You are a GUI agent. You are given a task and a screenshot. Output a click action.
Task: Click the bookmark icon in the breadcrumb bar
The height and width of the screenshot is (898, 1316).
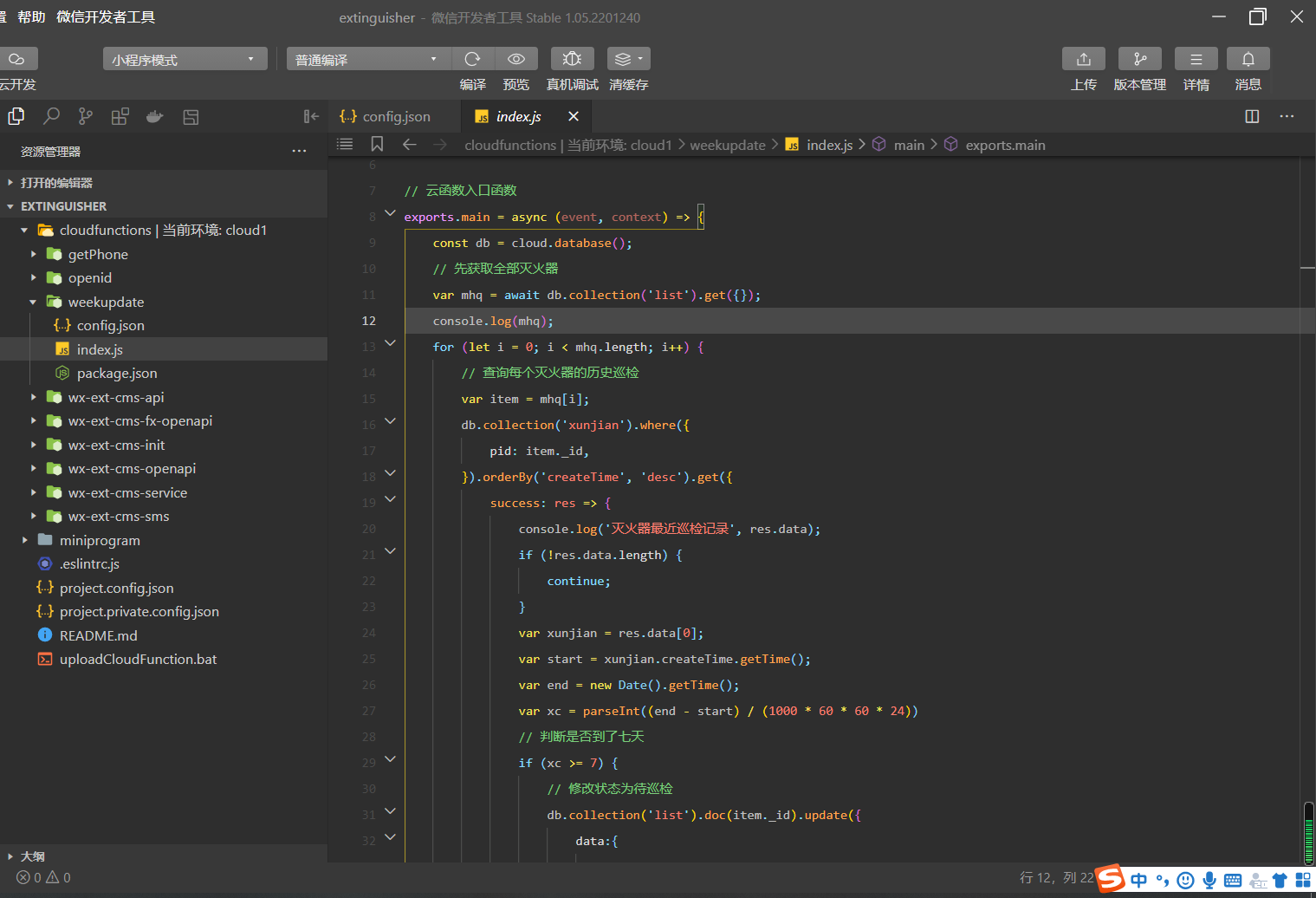pos(377,144)
